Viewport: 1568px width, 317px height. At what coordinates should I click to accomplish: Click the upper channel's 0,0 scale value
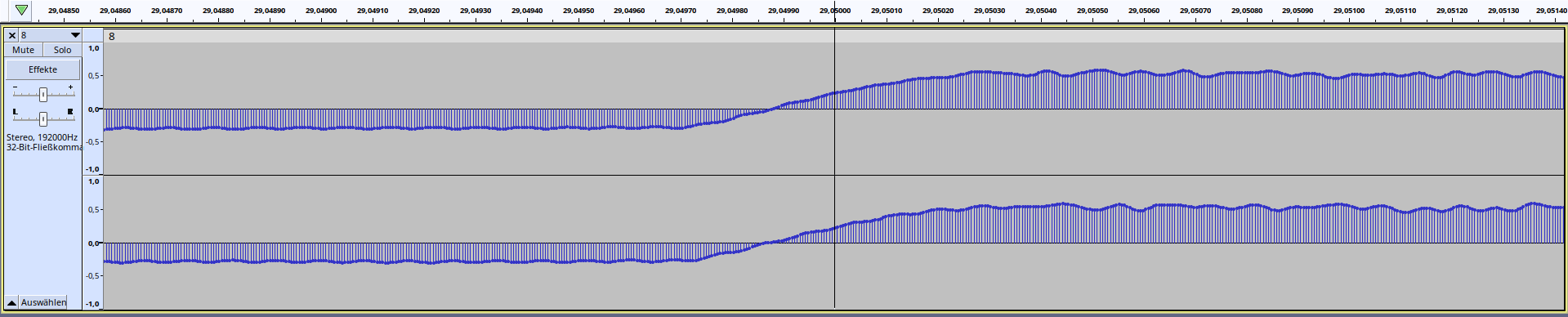pyautogui.click(x=94, y=109)
